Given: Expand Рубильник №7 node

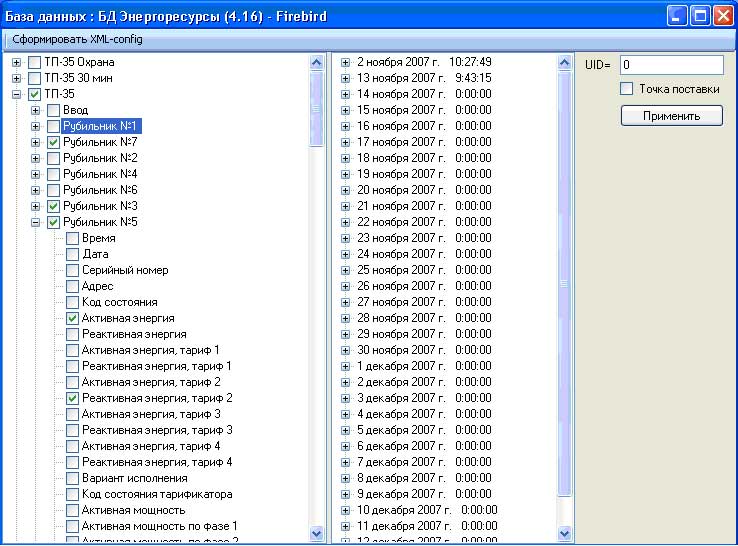Looking at the screenshot, I should tap(35, 142).
